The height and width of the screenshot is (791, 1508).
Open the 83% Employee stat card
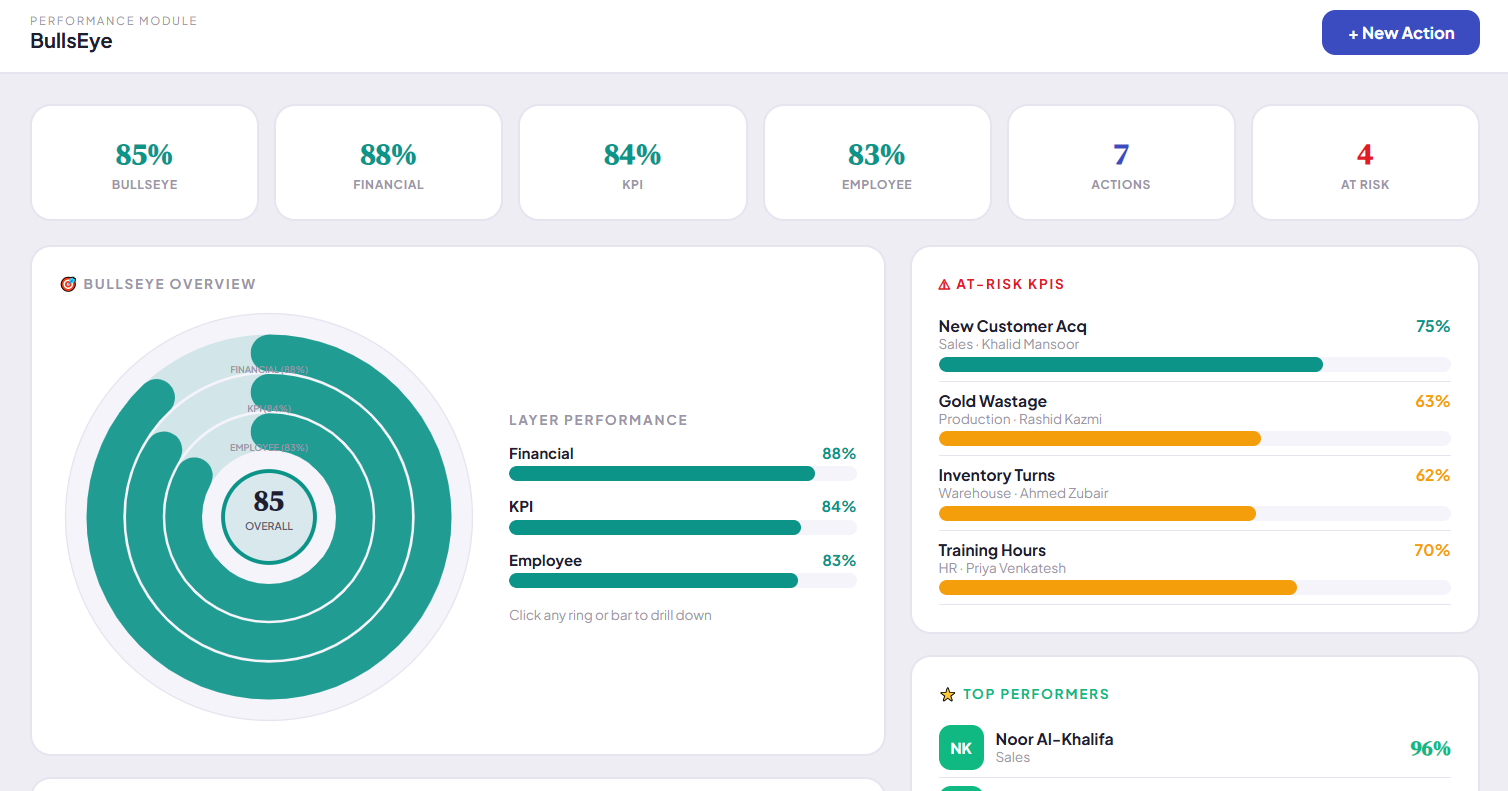tap(877, 163)
